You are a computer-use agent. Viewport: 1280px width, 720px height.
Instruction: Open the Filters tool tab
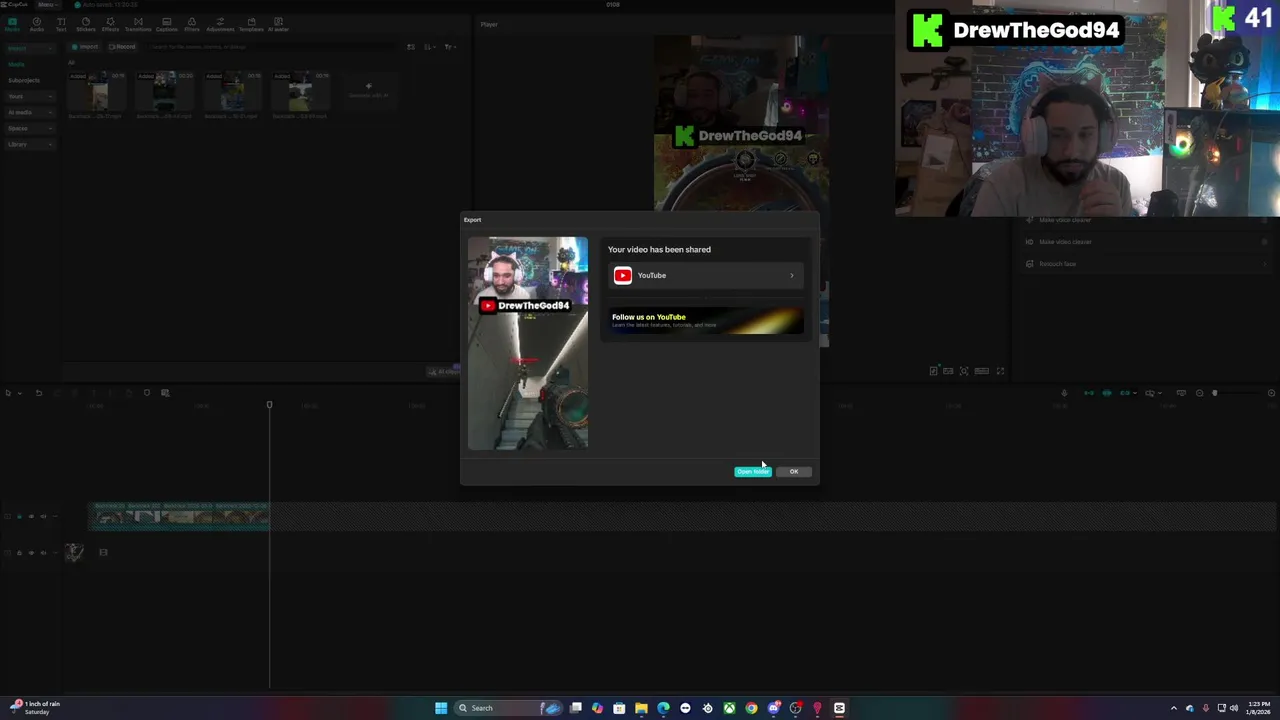point(192,25)
